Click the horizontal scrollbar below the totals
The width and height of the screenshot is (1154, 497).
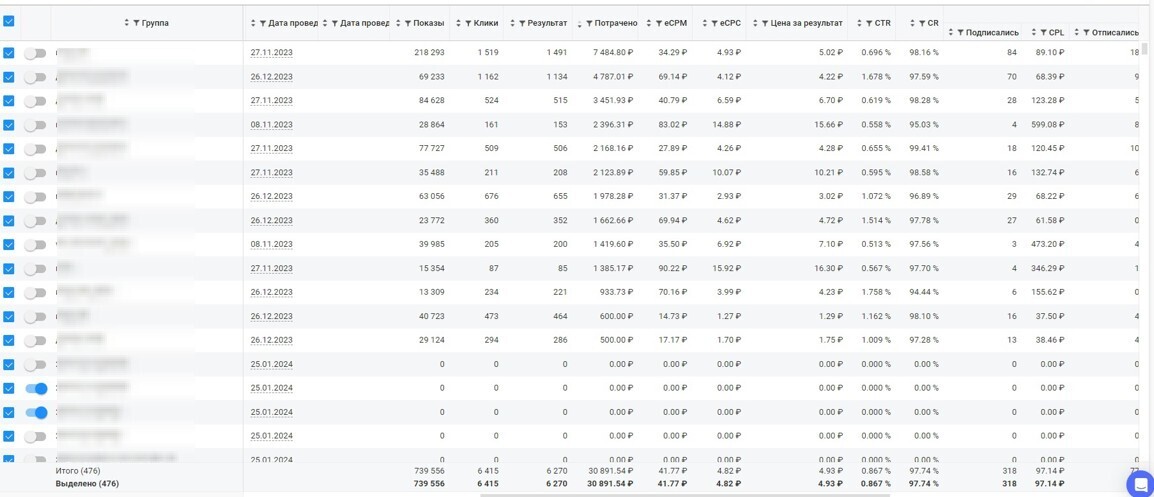tap(680, 494)
